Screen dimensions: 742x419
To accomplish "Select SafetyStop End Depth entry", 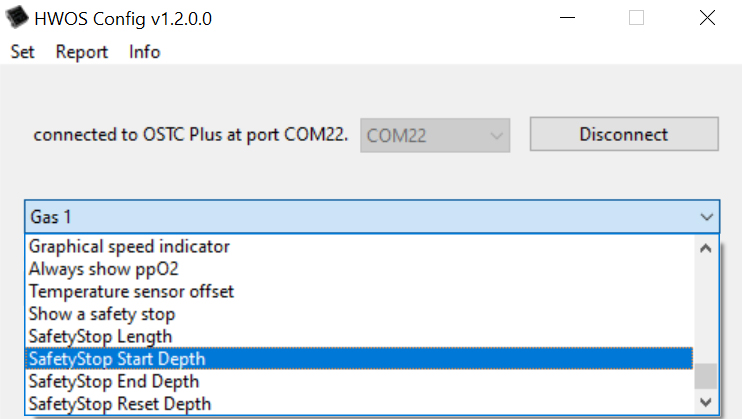I will point(114,381).
